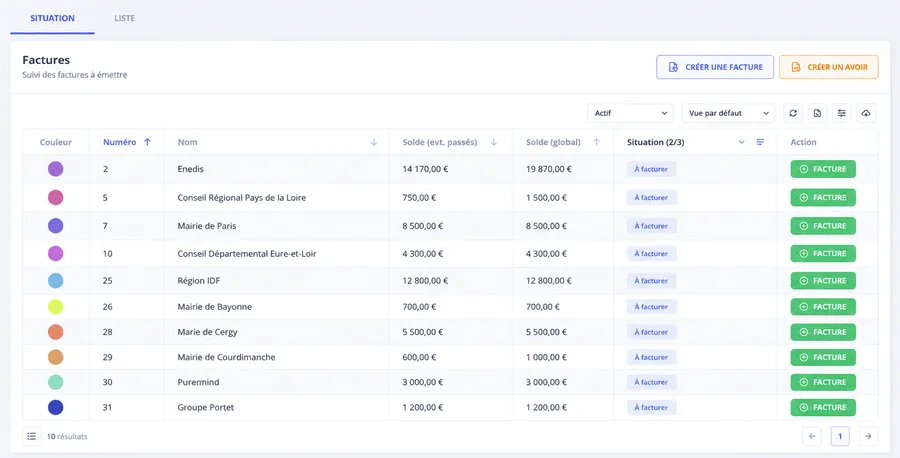The width and height of the screenshot is (900, 458).
Task: Click À facturer badge for Puremind
Action: coord(651,382)
